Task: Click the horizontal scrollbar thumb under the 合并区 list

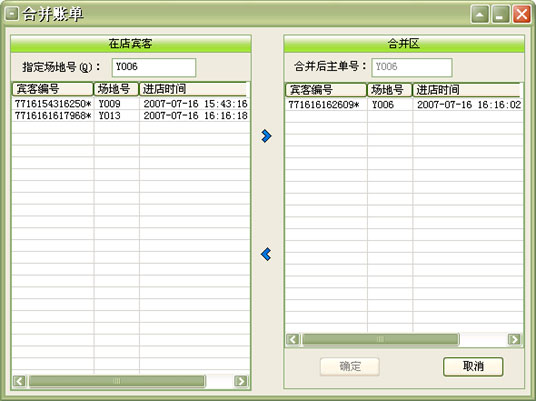Action: pos(380,339)
